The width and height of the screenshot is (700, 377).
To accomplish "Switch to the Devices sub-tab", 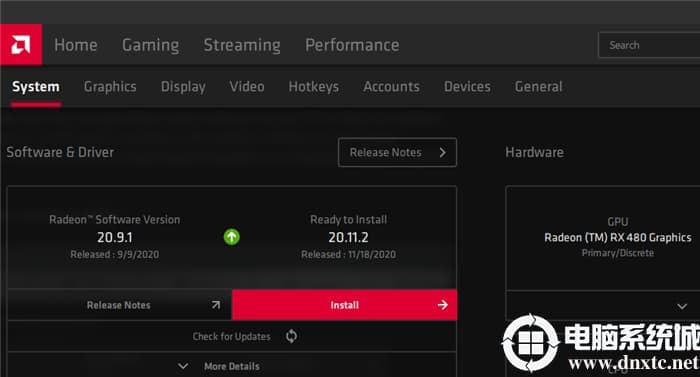I will [467, 87].
